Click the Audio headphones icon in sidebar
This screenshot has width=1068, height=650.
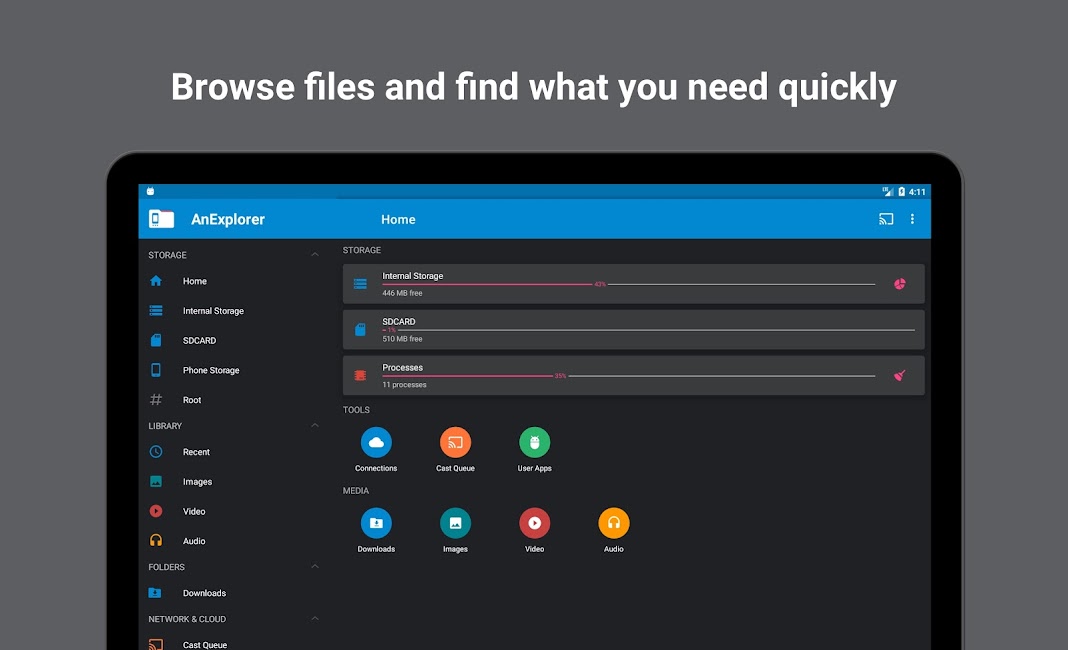point(156,541)
